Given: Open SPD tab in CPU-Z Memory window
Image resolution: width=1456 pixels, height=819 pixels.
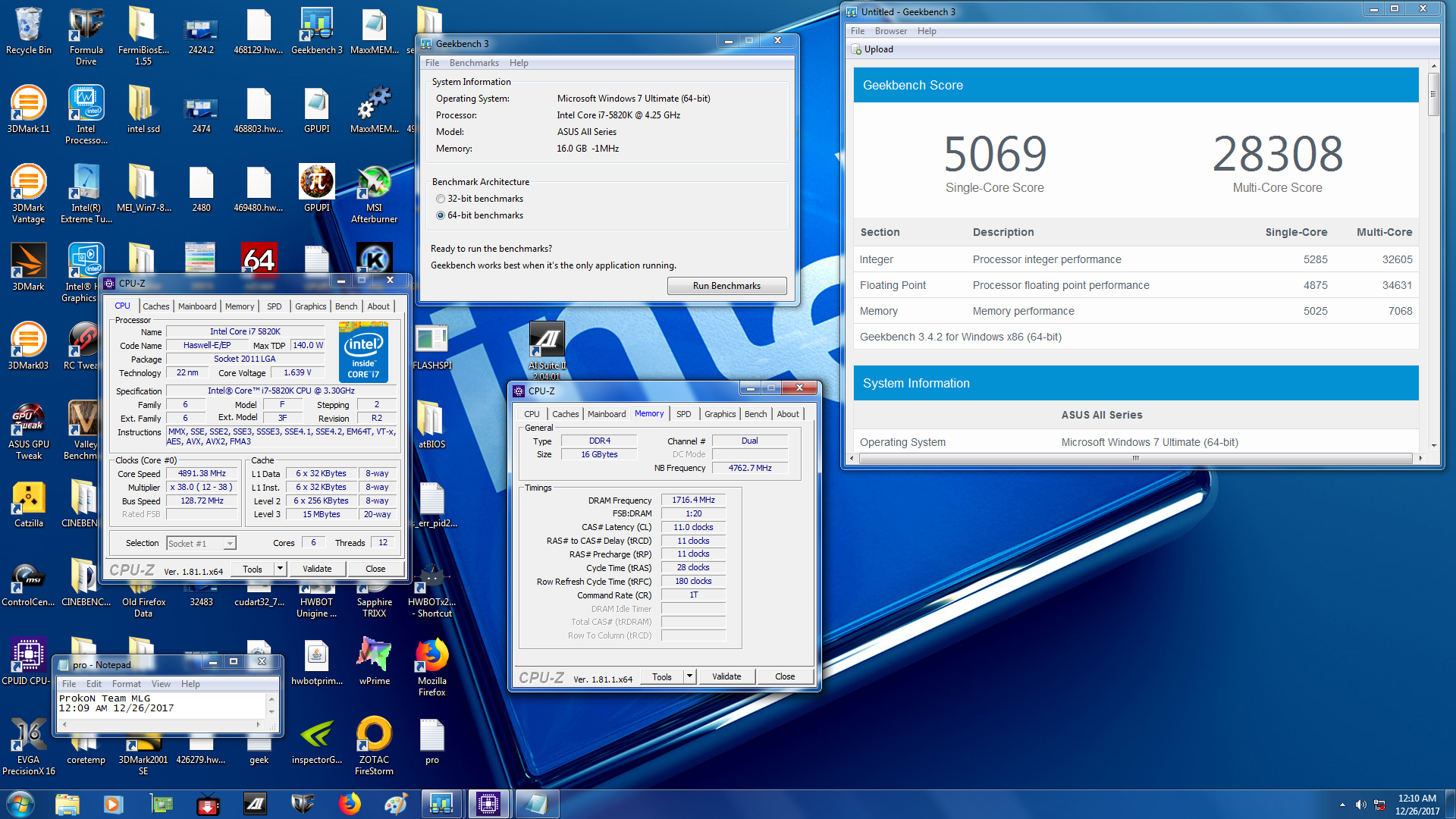Looking at the screenshot, I should (x=683, y=414).
